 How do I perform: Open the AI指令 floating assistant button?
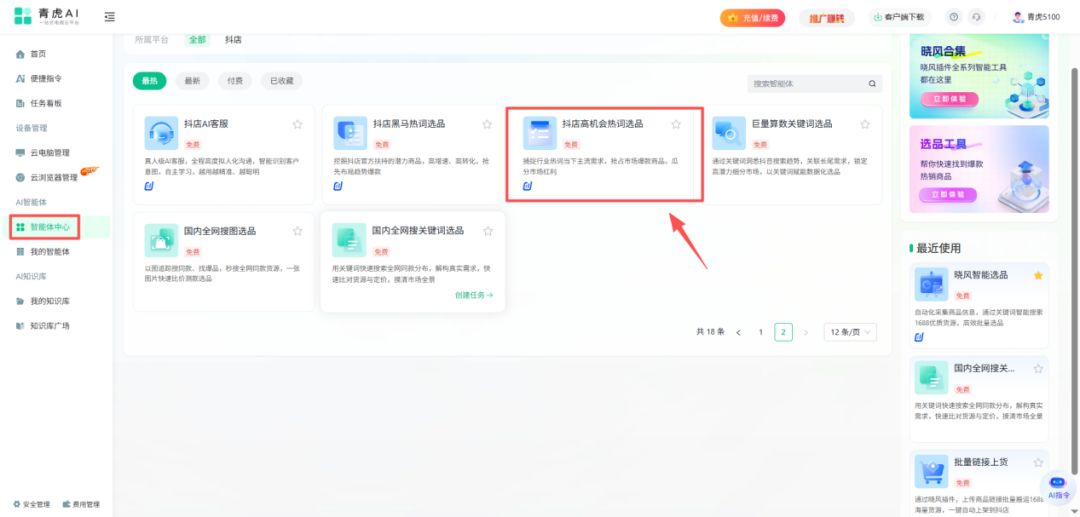(1059, 487)
